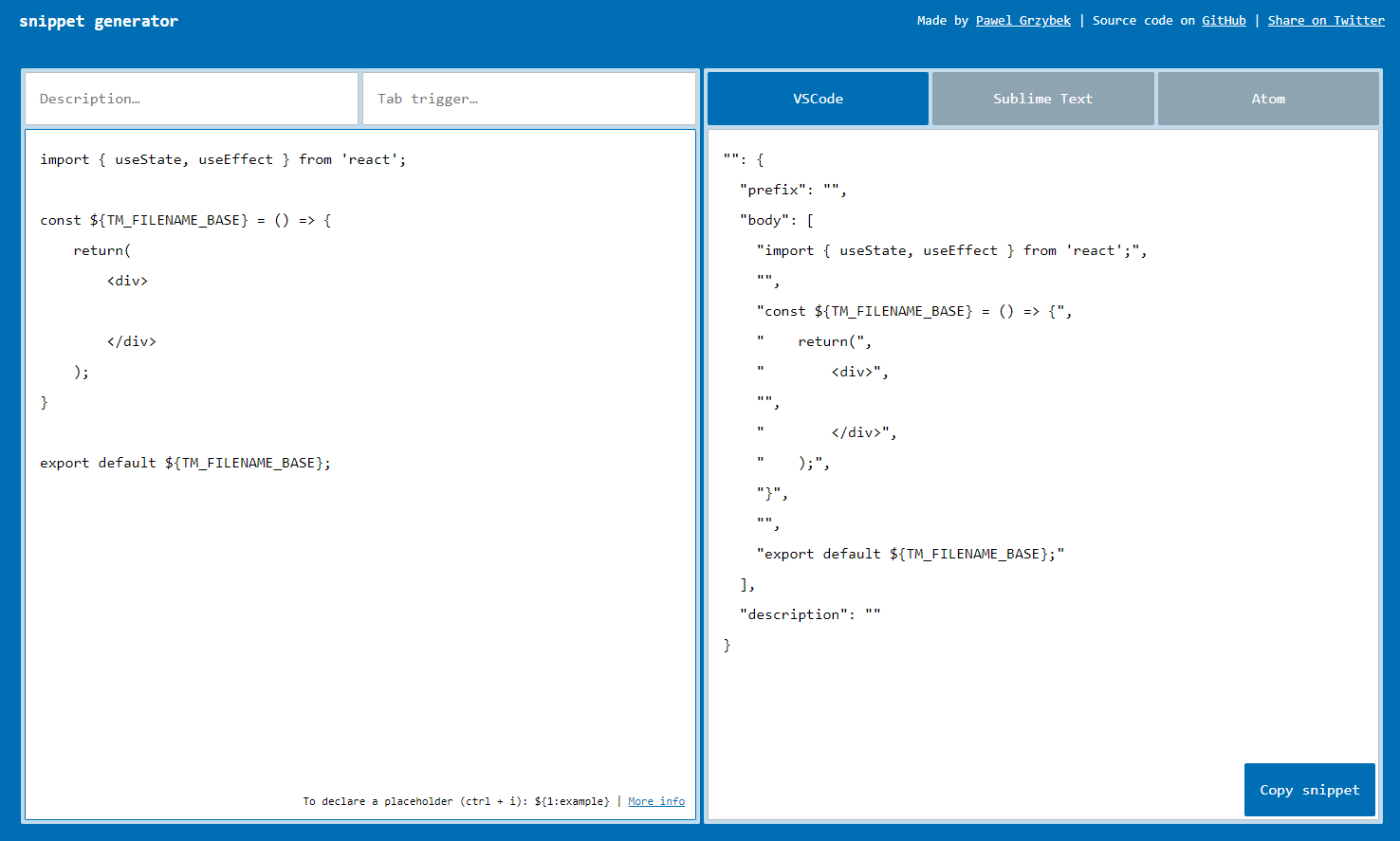Select the VSCode tab
The height and width of the screenshot is (841, 1400).
click(818, 99)
